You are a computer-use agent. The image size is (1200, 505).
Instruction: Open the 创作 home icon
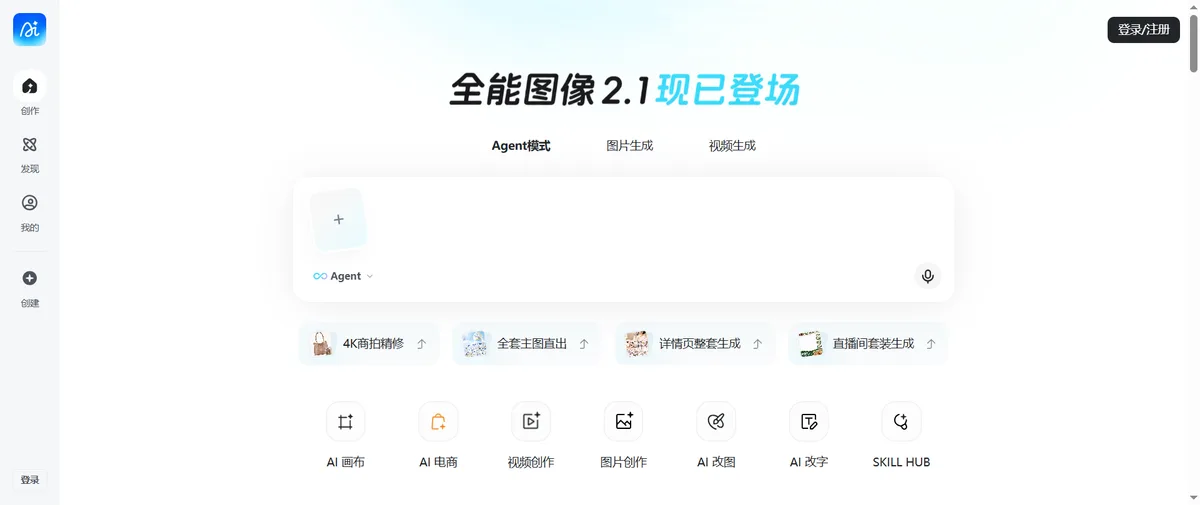tap(30, 86)
